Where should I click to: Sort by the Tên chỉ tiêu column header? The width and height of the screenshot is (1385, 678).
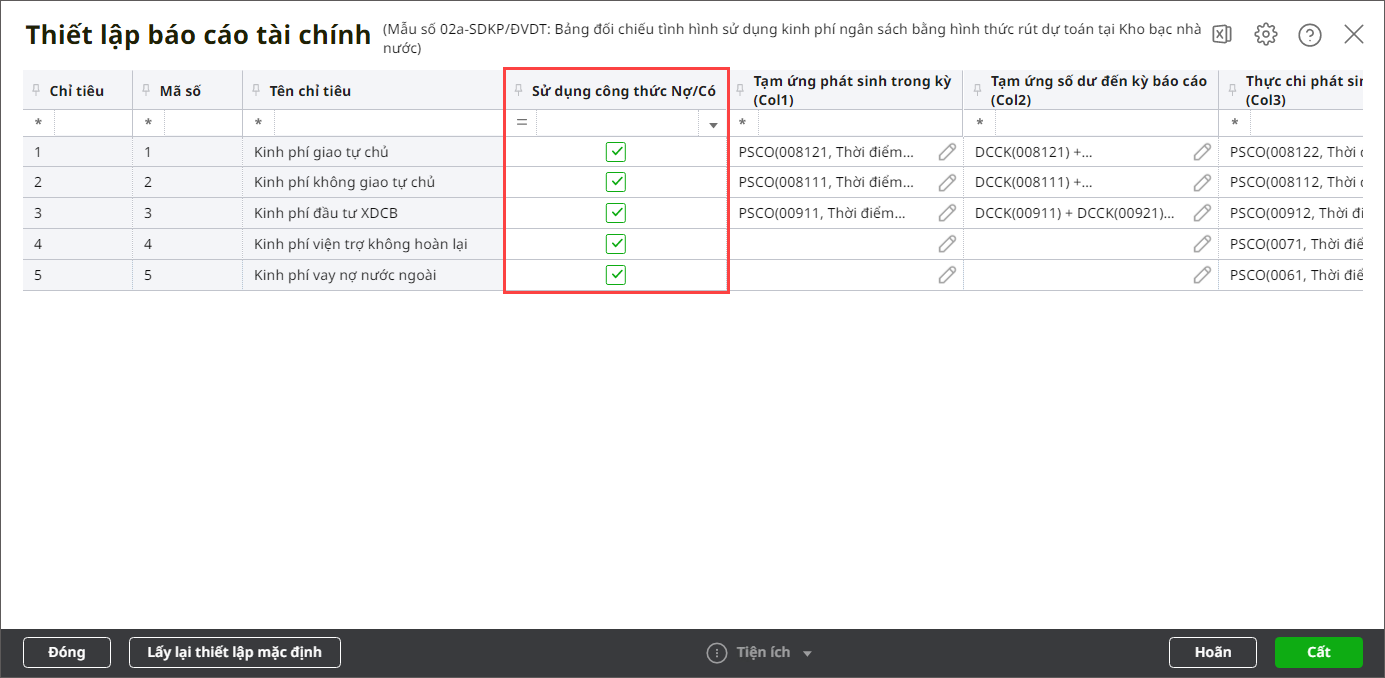click(310, 91)
